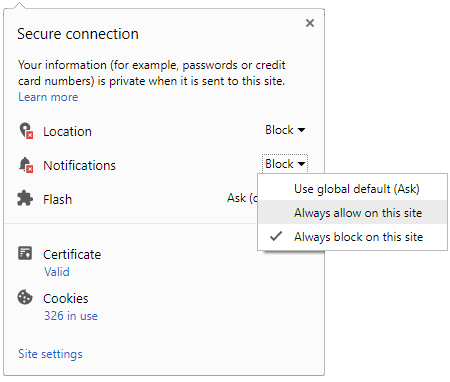Collapse the Notifications Block dropdown
This screenshot has height=382, width=450.
(x=285, y=164)
